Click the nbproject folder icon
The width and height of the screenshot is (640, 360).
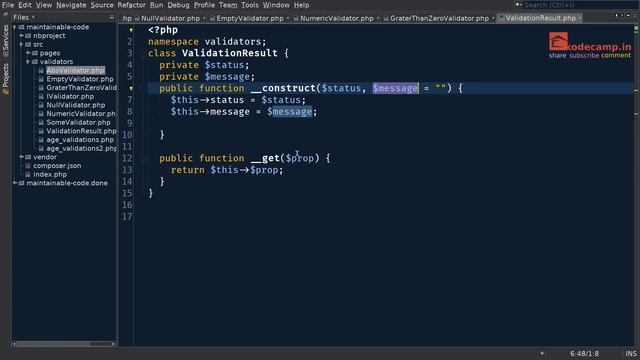pos(28,36)
